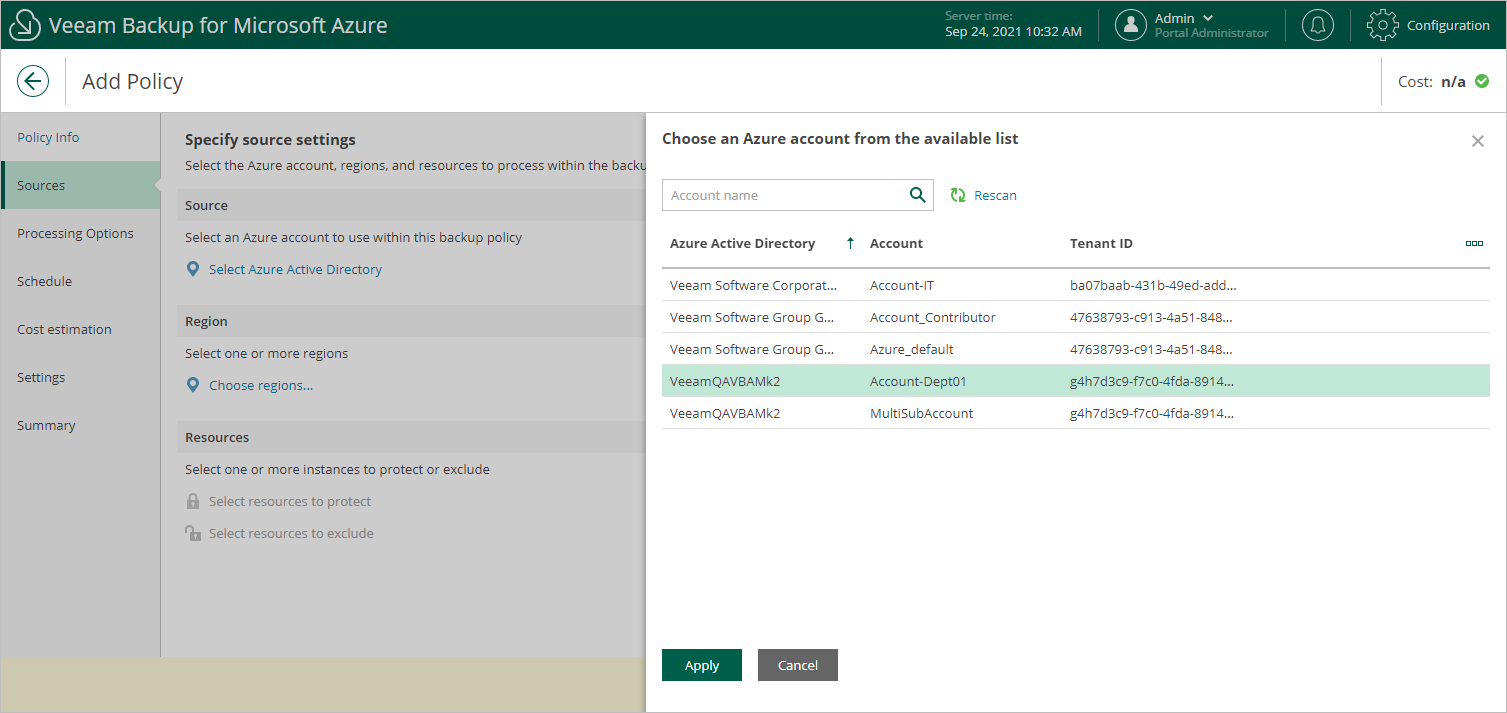Open the column chooser dots icon
This screenshot has width=1507, height=713.
point(1473,244)
